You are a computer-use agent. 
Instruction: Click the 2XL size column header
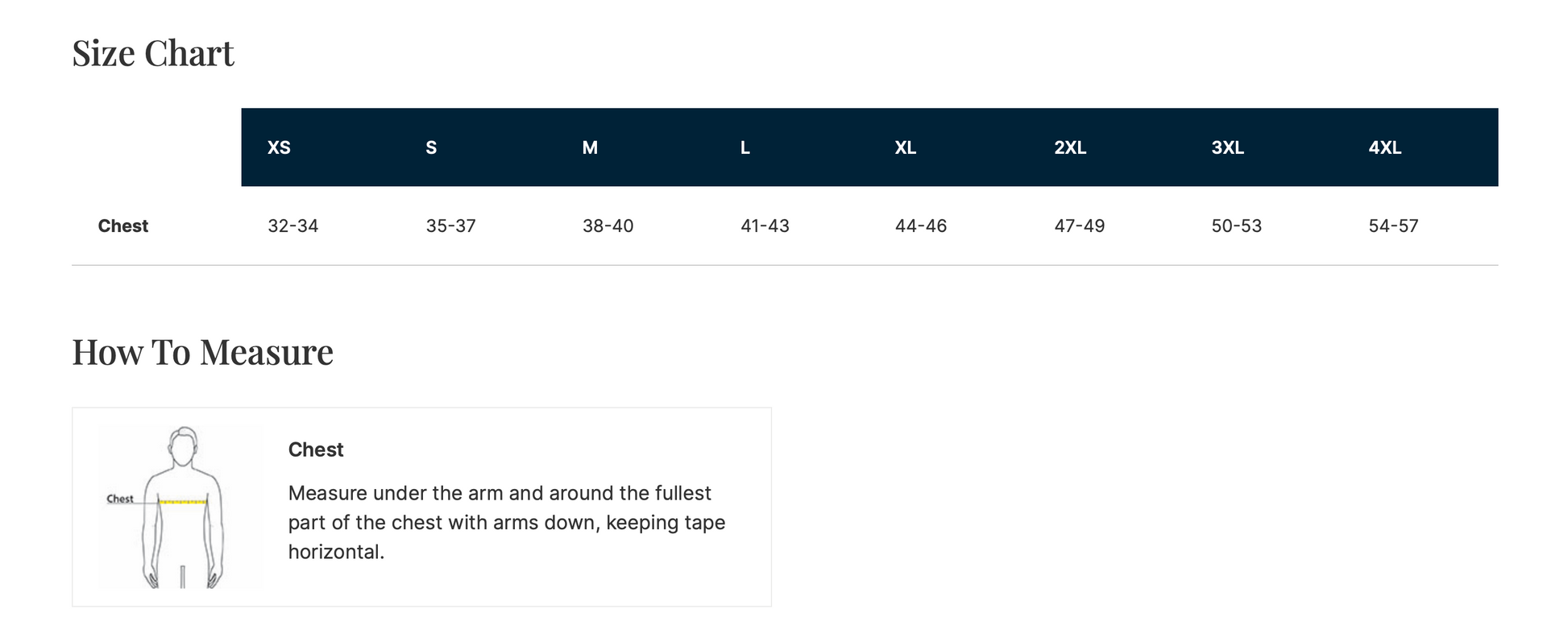1070,147
